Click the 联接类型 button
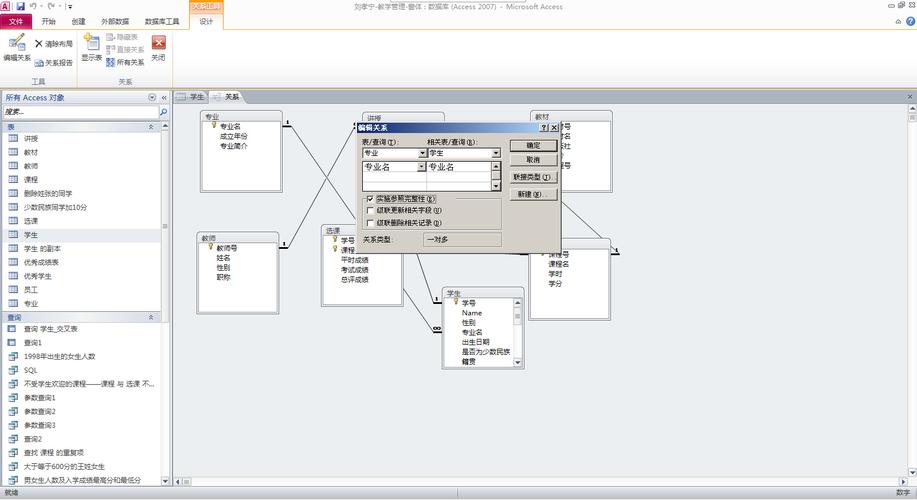The height and width of the screenshot is (500, 917). 532,177
